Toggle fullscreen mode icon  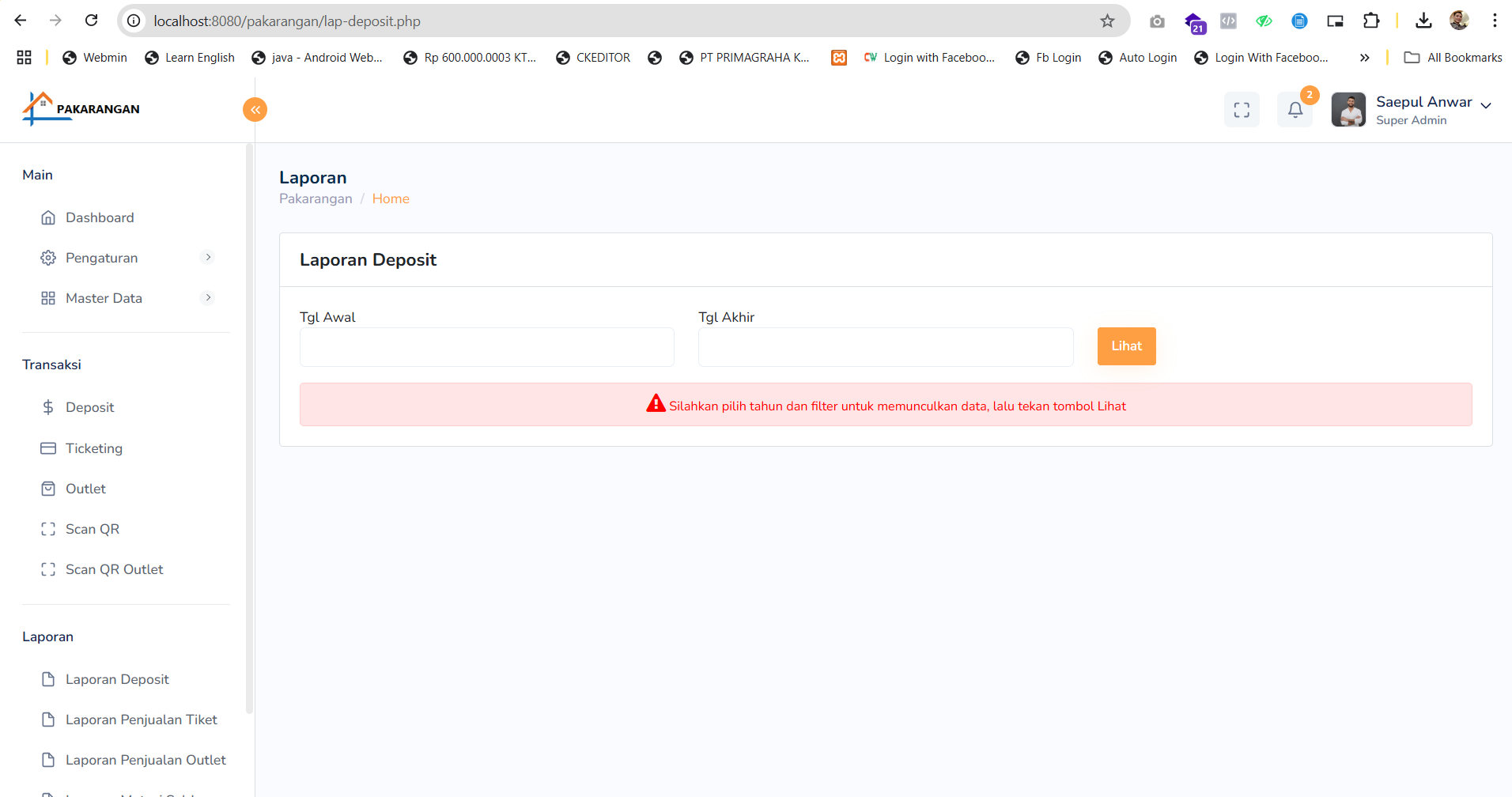(1242, 110)
